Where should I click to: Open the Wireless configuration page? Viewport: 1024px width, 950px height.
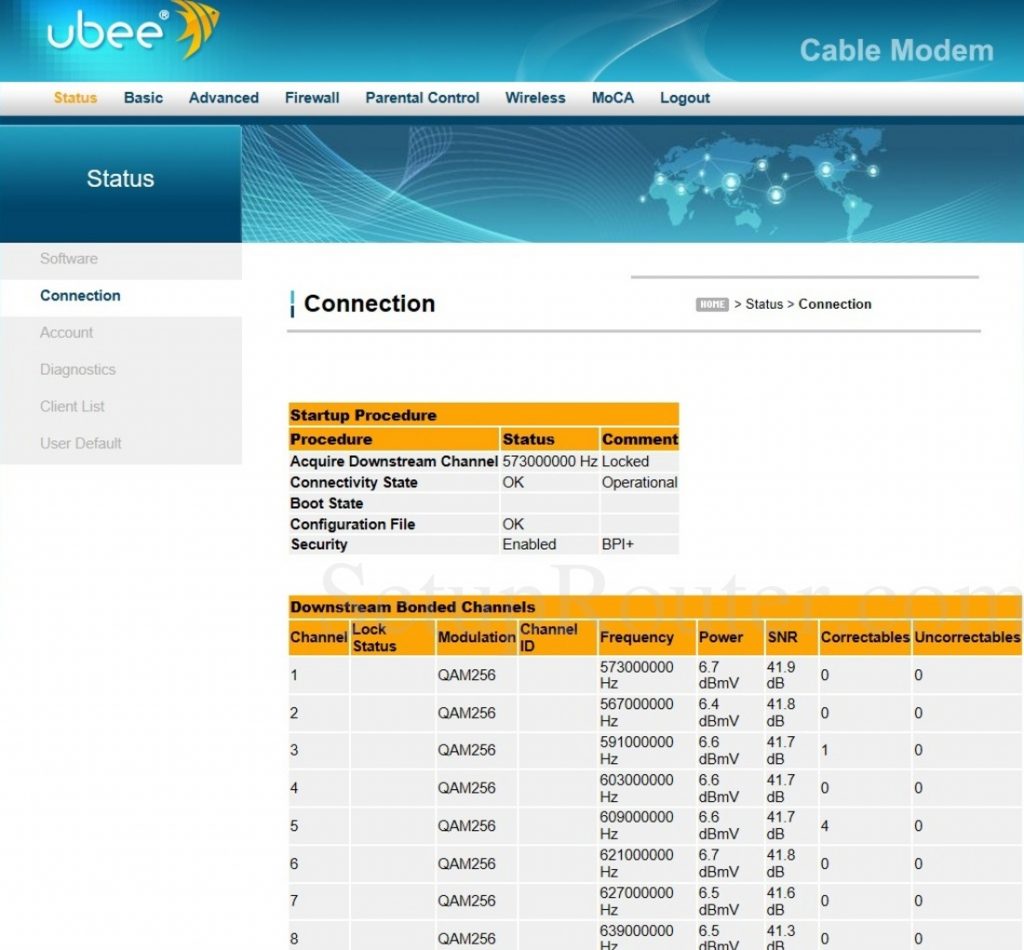coord(535,97)
